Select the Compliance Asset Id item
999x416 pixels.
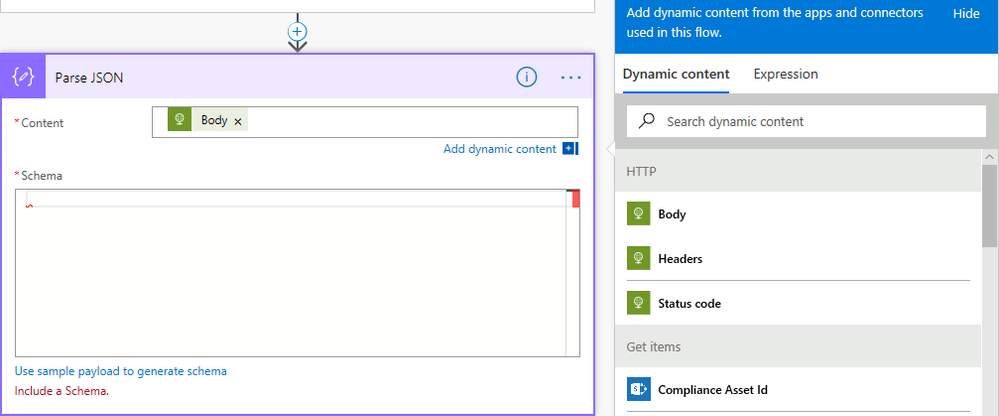point(712,390)
